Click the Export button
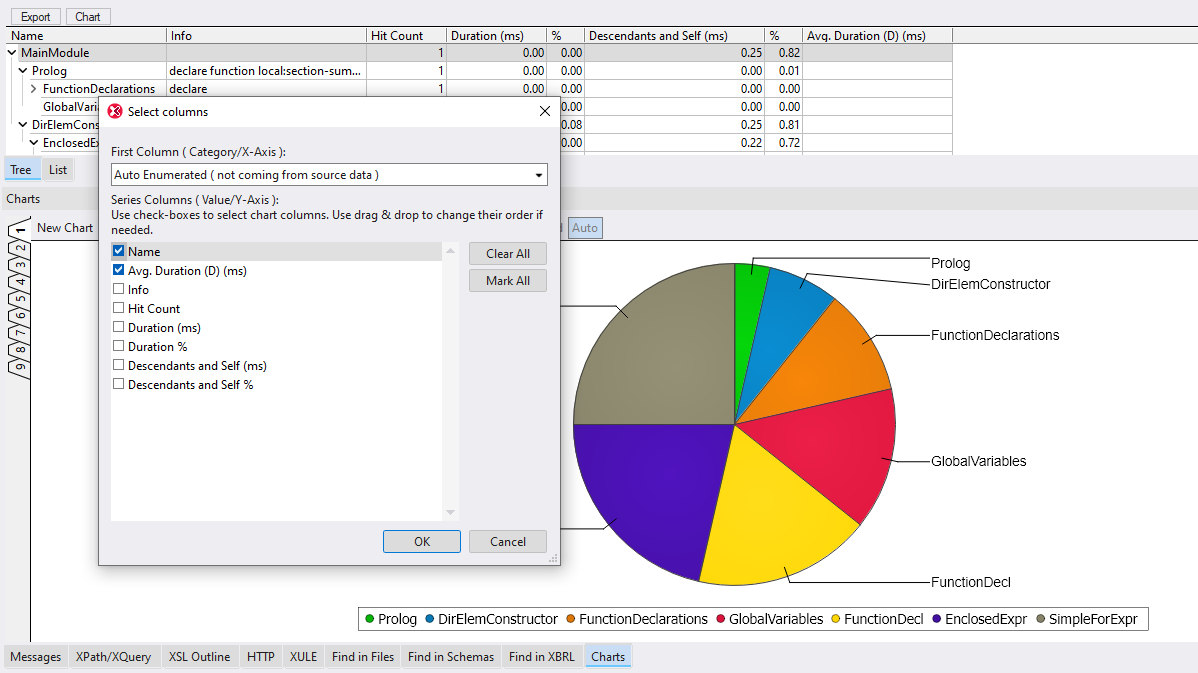The width and height of the screenshot is (1198, 673). pos(35,16)
